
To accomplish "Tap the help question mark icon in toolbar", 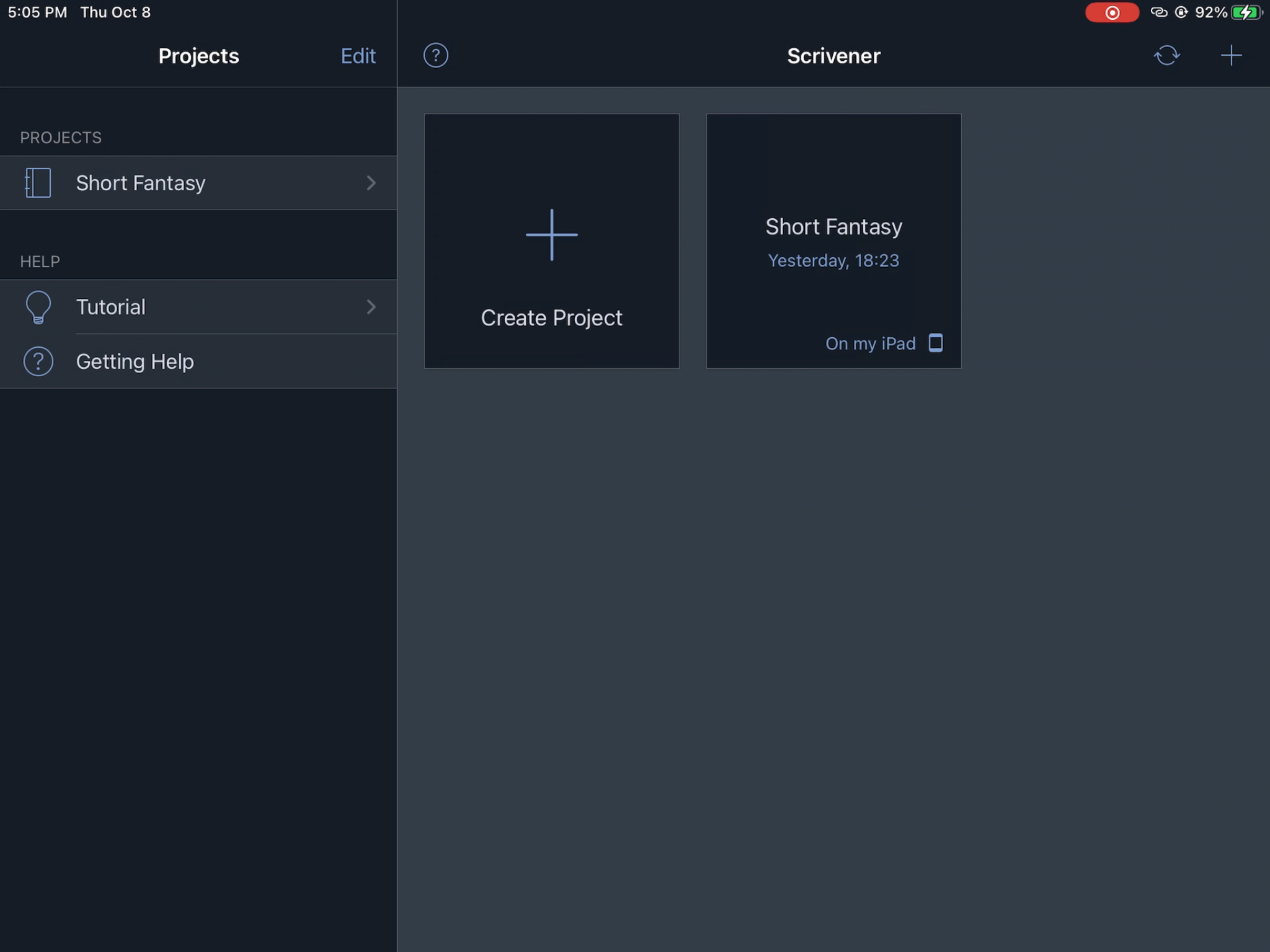I will 436,56.
